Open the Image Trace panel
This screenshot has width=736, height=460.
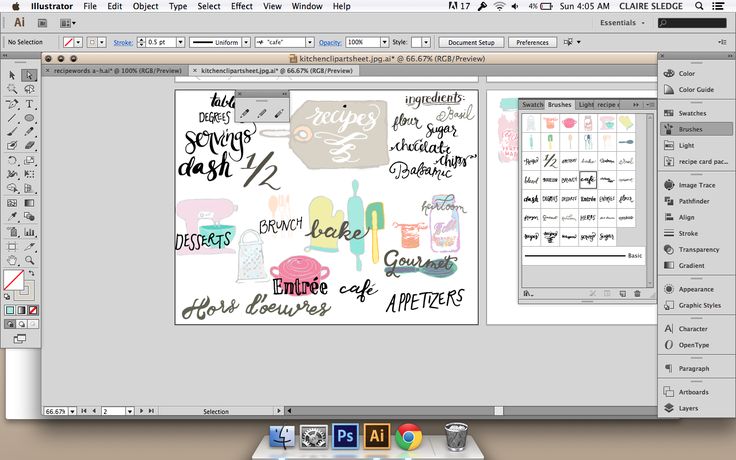click(x=696, y=185)
